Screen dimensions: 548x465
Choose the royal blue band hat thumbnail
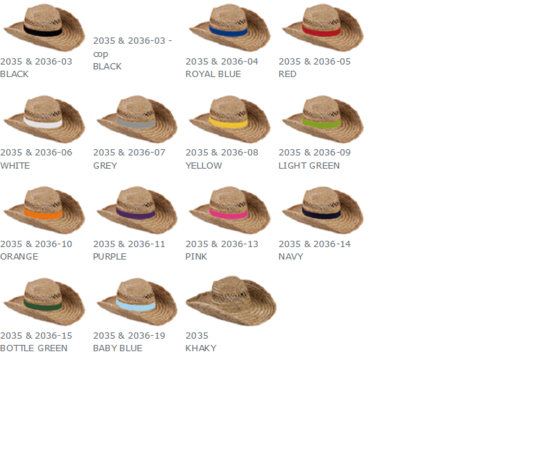click(230, 28)
